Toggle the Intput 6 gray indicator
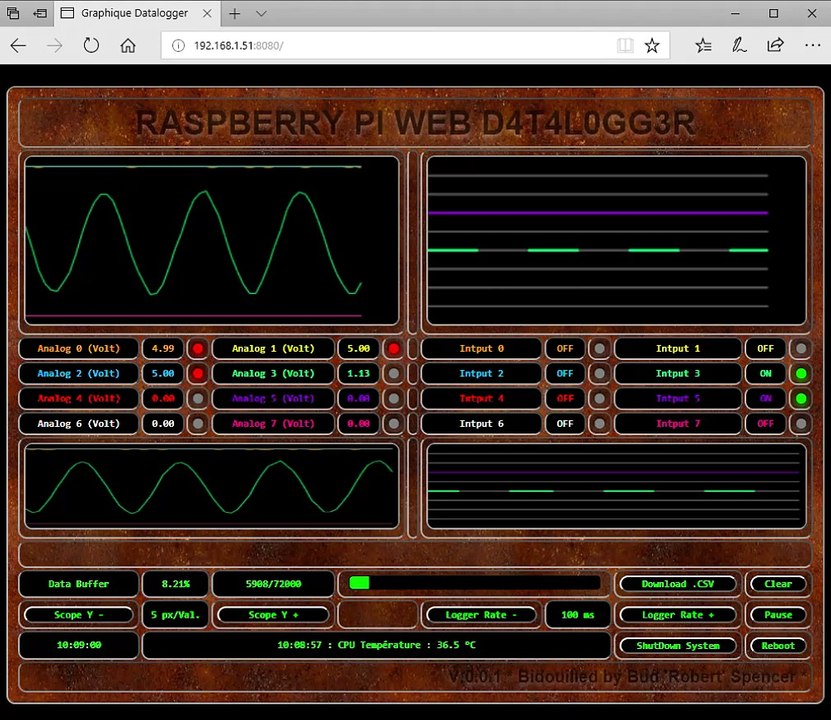 click(599, 423)
